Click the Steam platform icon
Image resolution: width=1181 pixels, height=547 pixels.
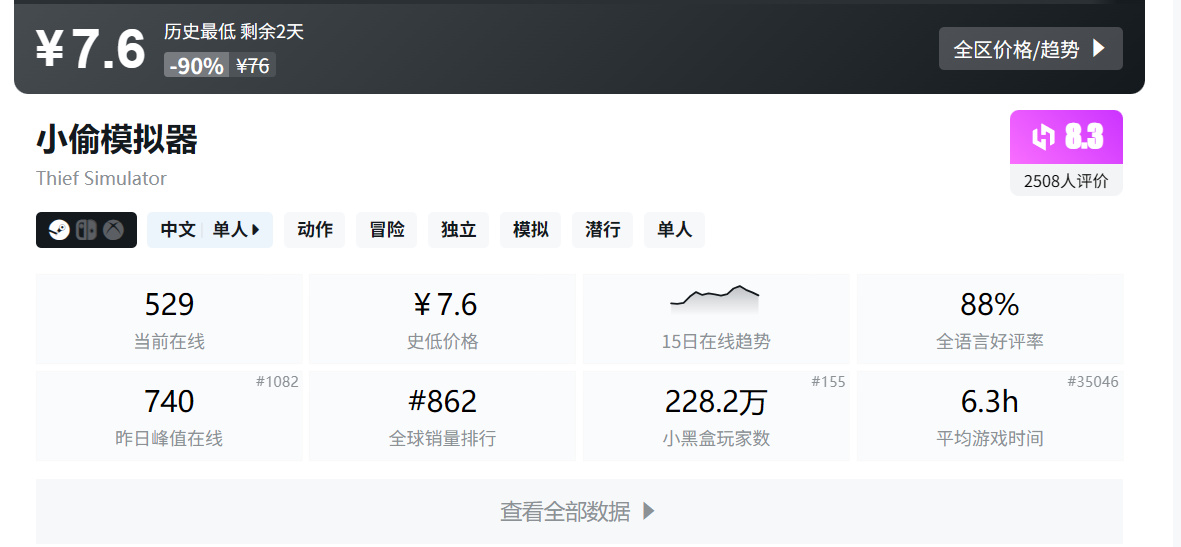pyautogui.click(x=59, y=230)
